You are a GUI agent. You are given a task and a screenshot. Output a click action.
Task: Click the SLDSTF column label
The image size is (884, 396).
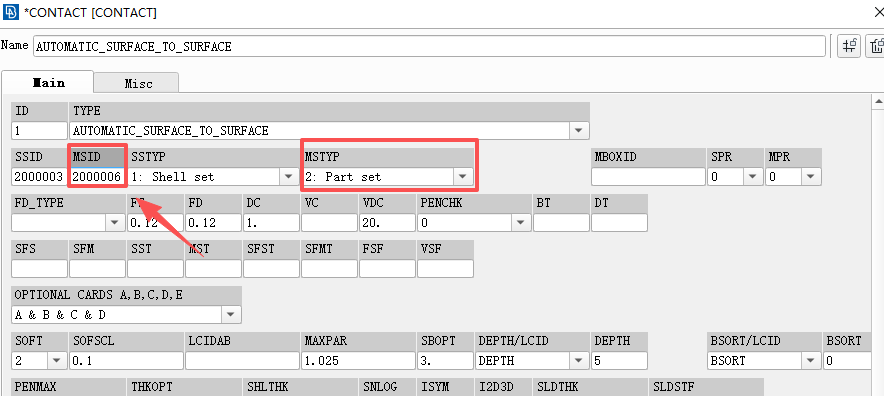coord(674,387)
